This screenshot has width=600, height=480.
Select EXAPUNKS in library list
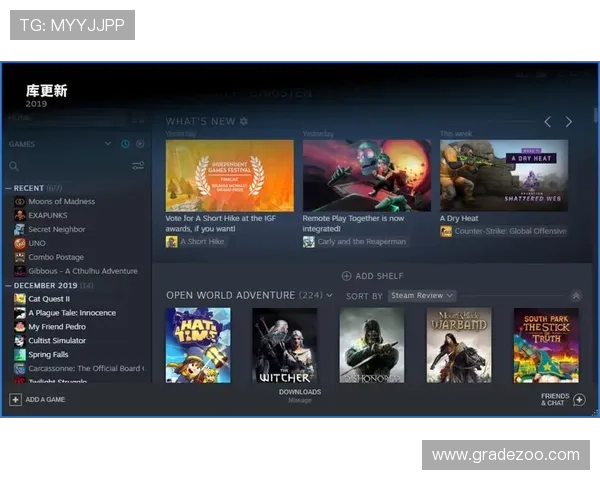coord(48,216)
